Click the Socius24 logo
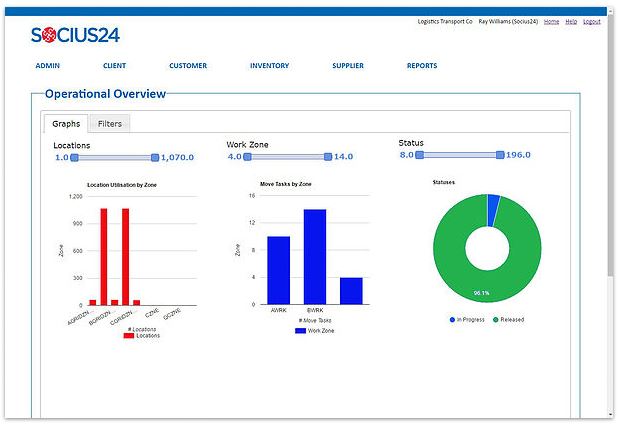Screen dimensions: 621x424 pyautogui.click(x=75, y=35)
